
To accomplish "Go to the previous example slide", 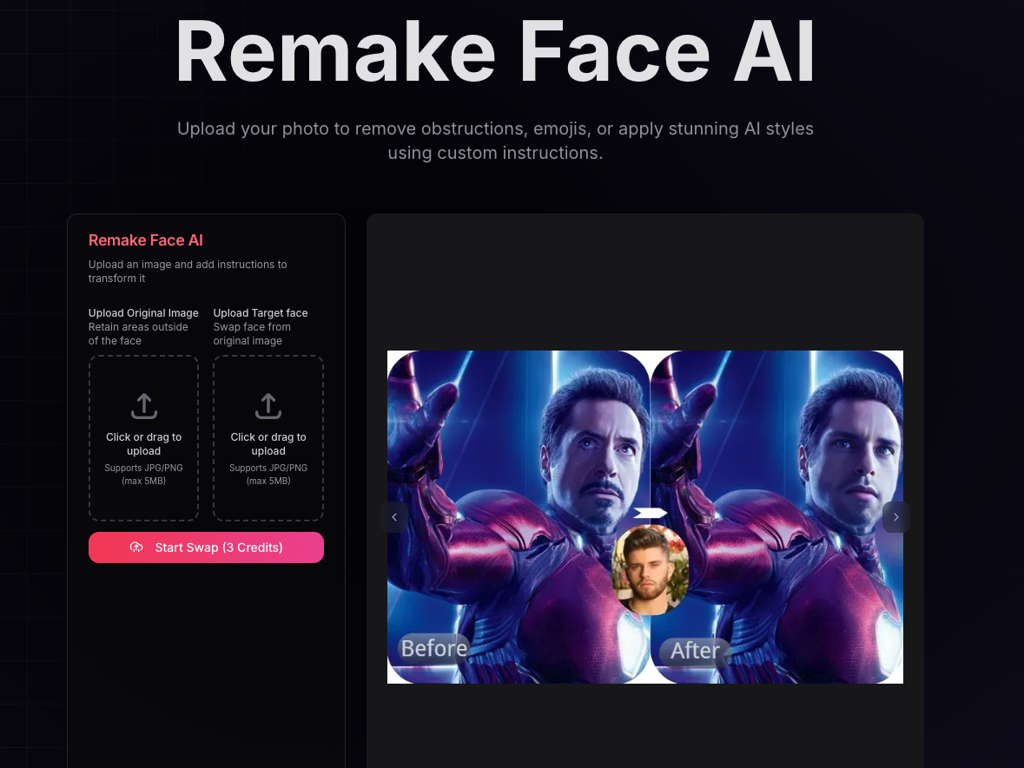I will 394,517.
